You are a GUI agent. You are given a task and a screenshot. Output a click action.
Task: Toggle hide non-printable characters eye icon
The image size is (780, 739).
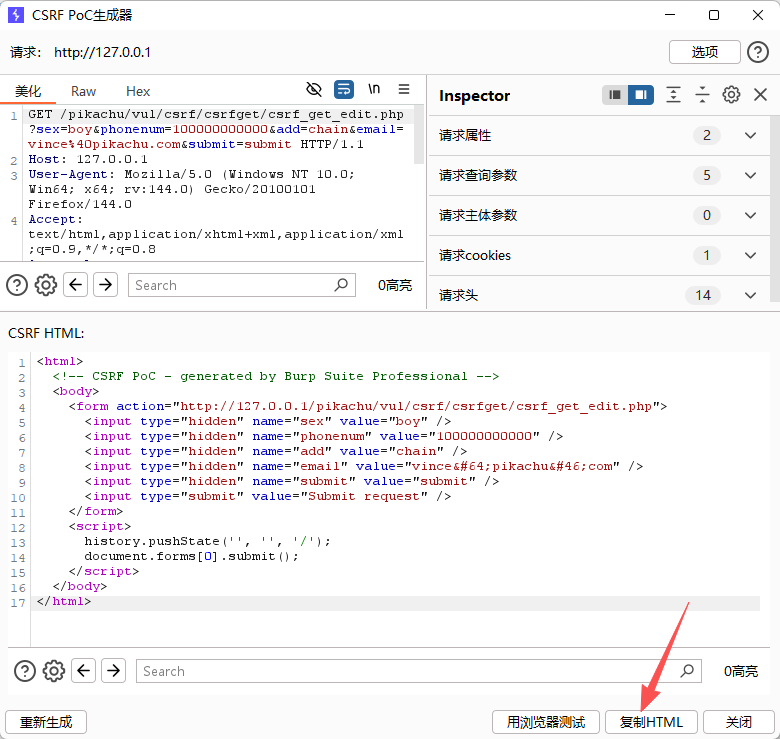click(x=314, y=90)
